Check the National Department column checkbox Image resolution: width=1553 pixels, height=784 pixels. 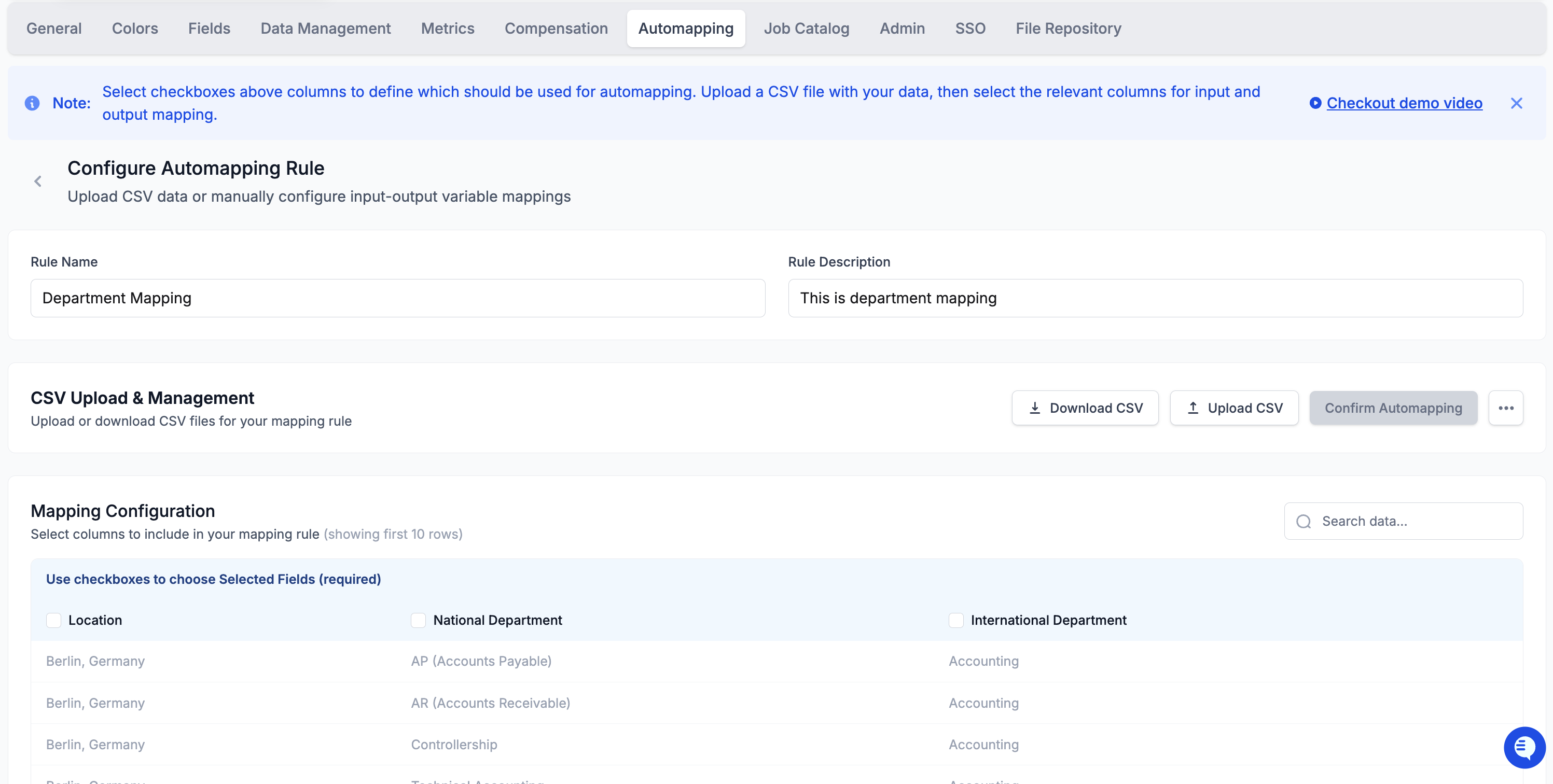419,620
